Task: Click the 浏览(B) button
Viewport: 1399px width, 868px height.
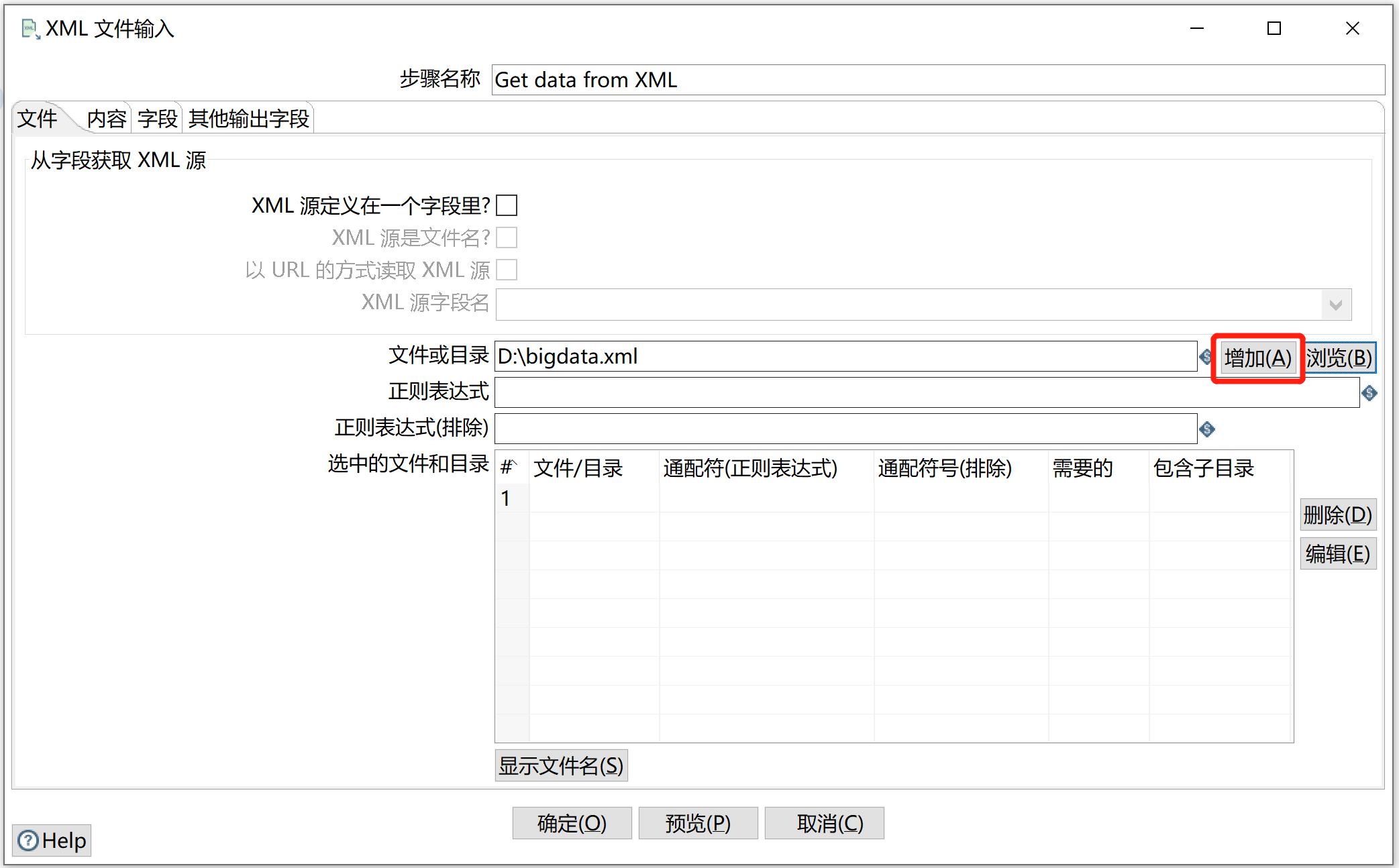Action: 1339,358
